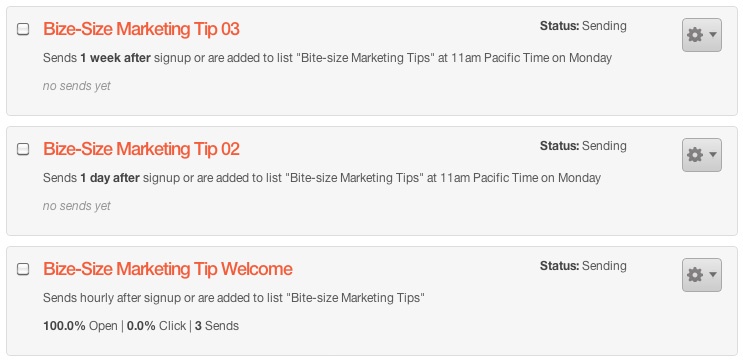
Task: Click gear icon for Marketing Tip 03
Action: click(695, 35)
